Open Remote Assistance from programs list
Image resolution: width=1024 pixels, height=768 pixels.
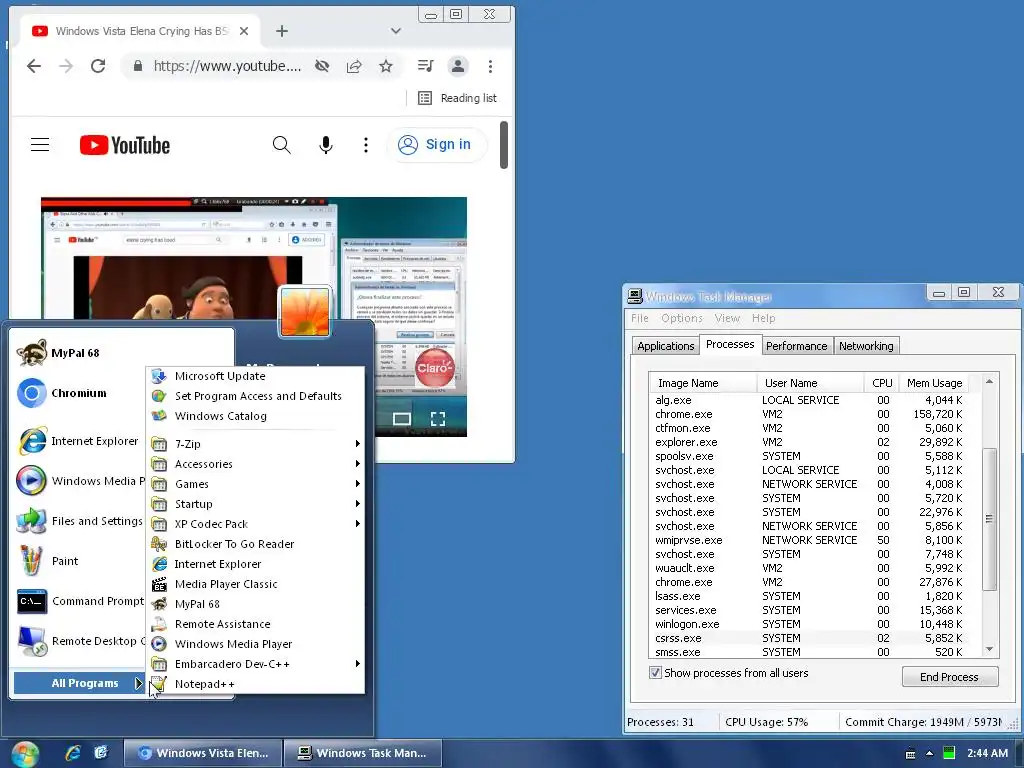pos(255,624)
